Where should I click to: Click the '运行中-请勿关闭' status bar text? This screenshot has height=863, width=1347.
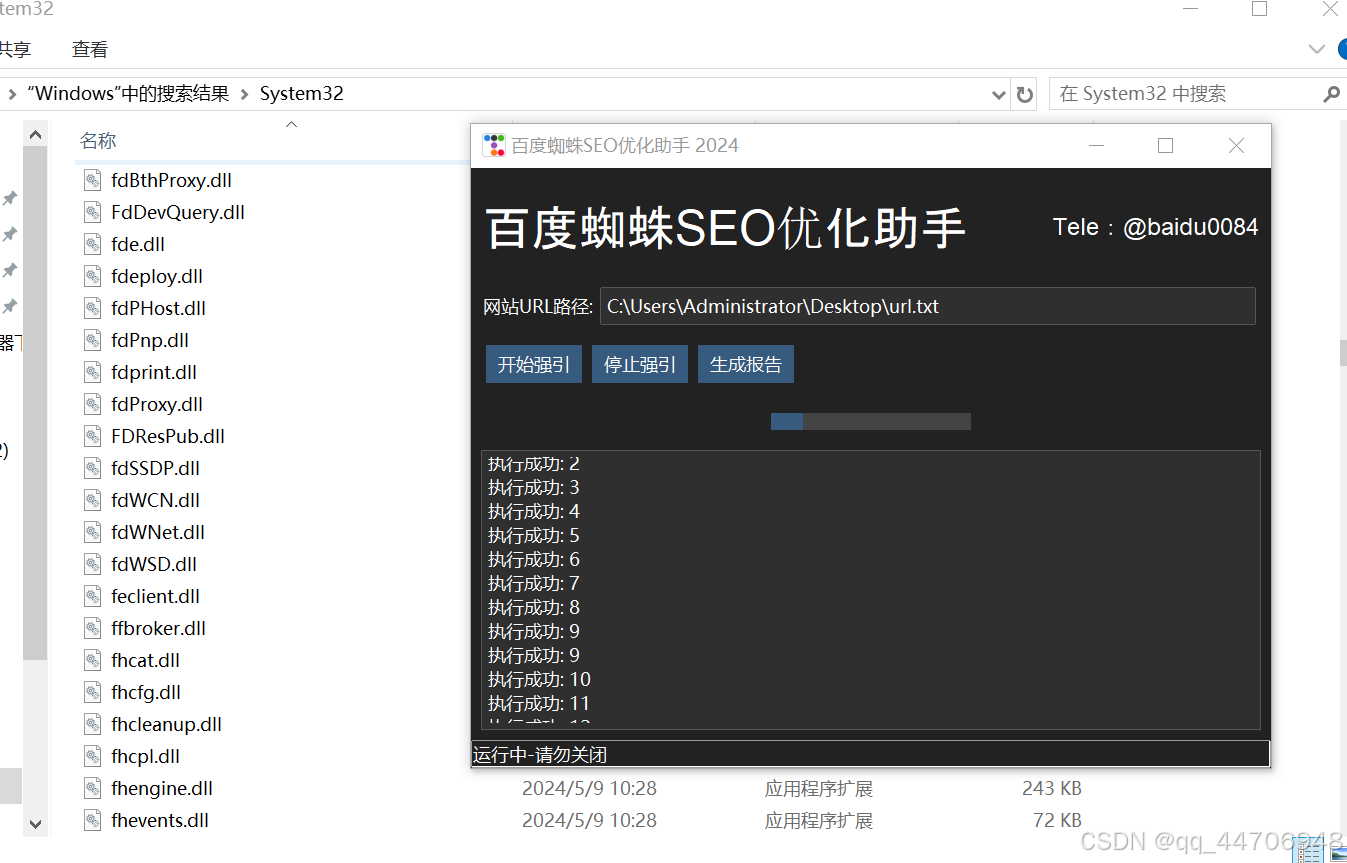tap(540, 755)
